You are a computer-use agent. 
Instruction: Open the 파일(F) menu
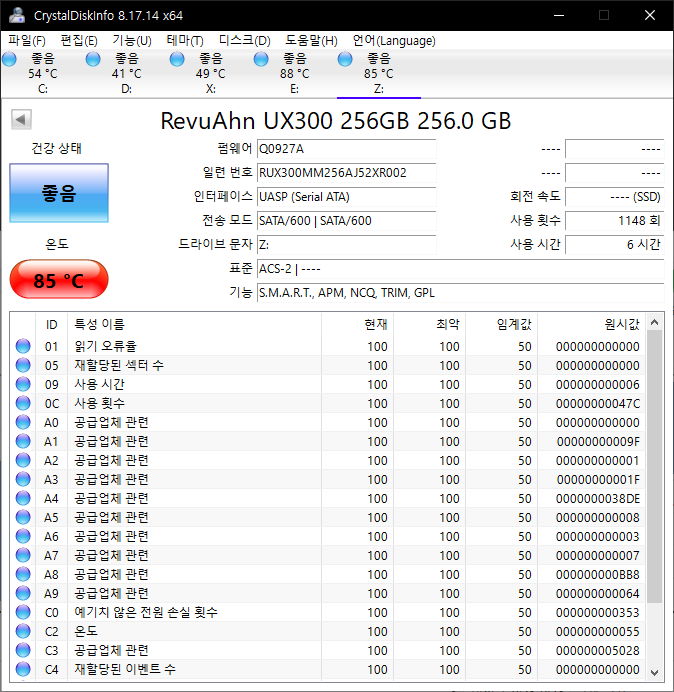point(26,41)
